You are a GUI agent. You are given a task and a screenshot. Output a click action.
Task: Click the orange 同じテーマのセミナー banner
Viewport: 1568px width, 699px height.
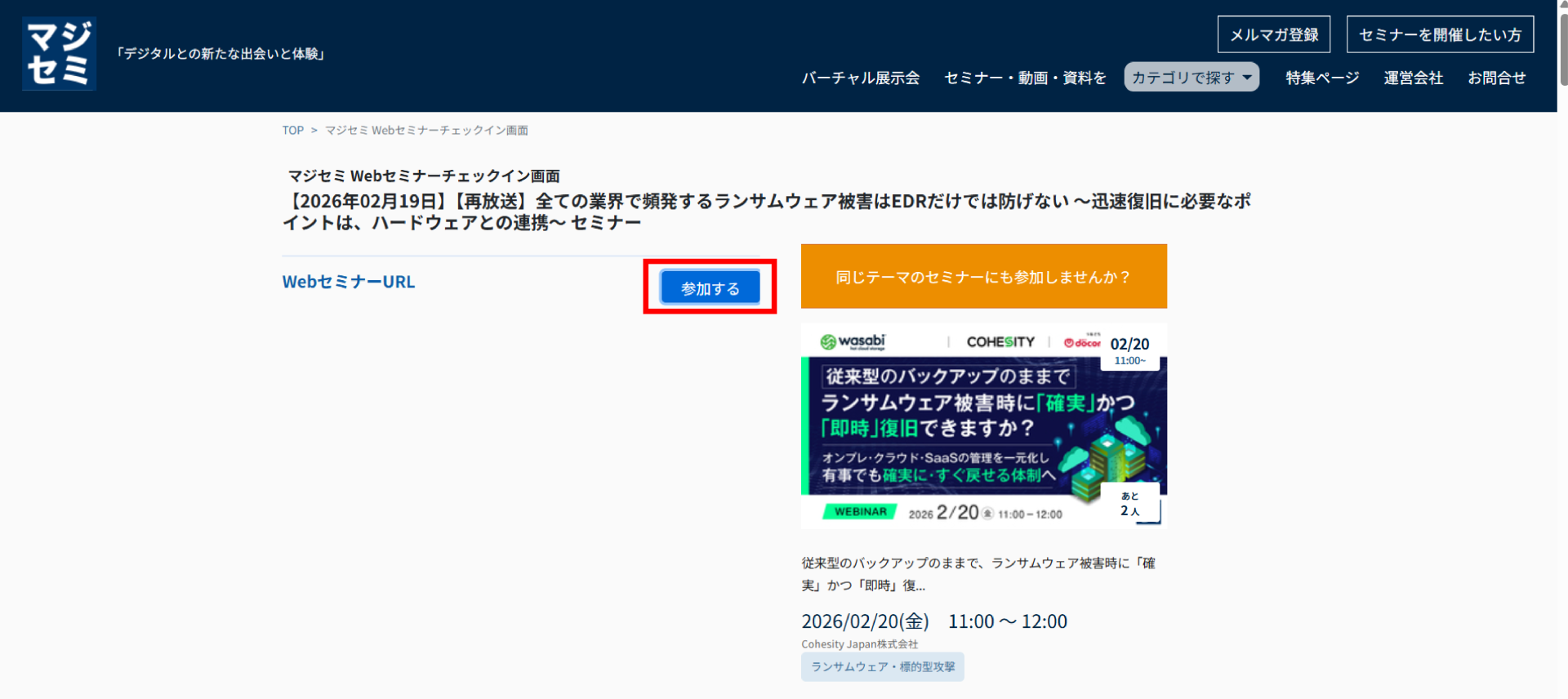pos(983,277)
